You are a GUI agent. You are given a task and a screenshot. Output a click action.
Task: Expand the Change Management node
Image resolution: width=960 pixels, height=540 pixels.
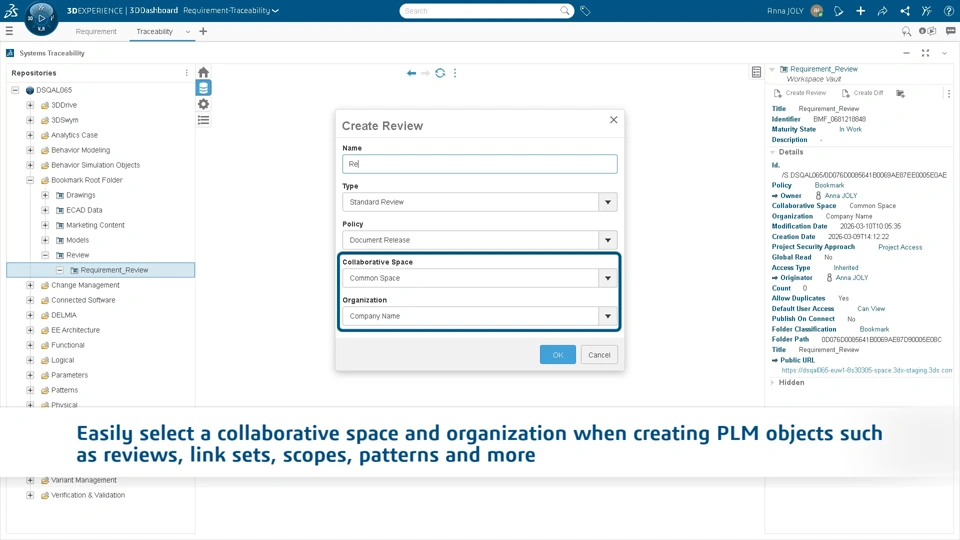click(30, 285)
